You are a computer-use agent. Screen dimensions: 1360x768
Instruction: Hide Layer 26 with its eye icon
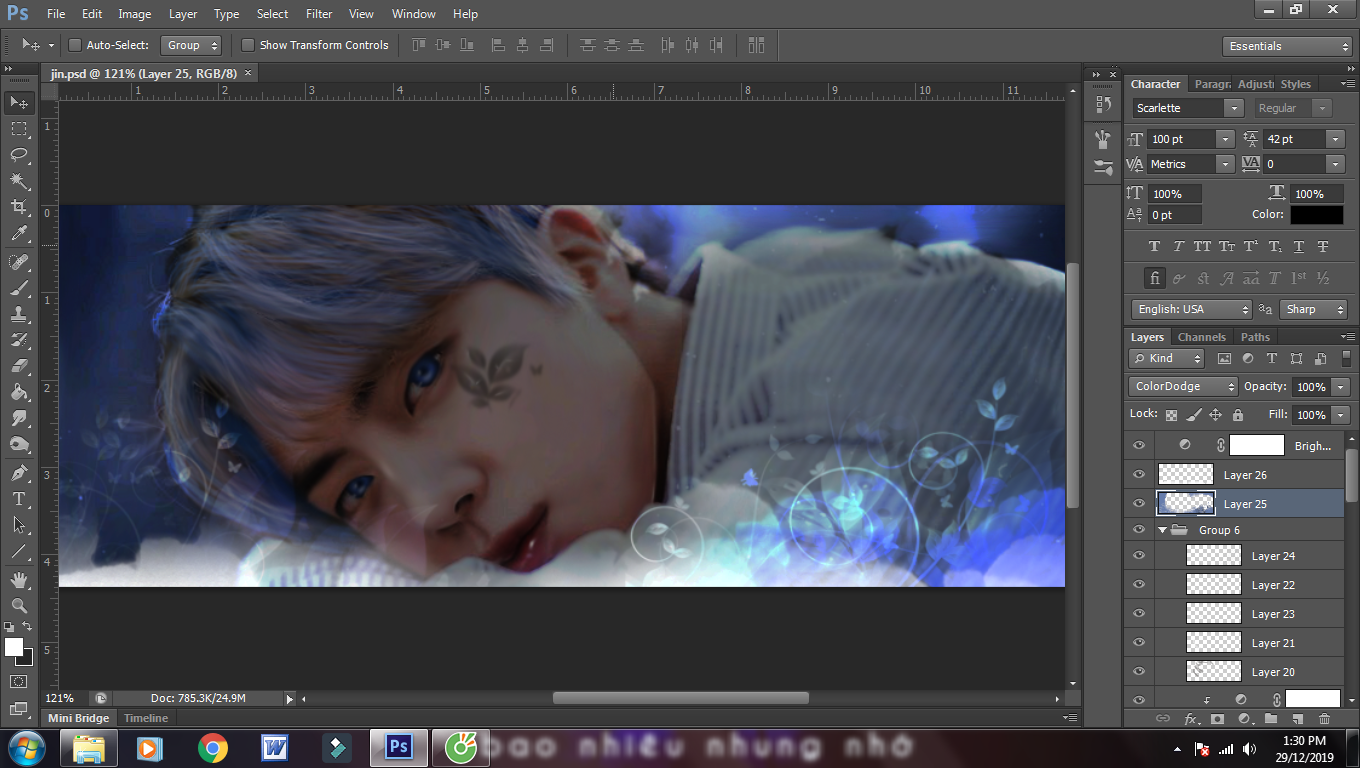pos(1139,475)
